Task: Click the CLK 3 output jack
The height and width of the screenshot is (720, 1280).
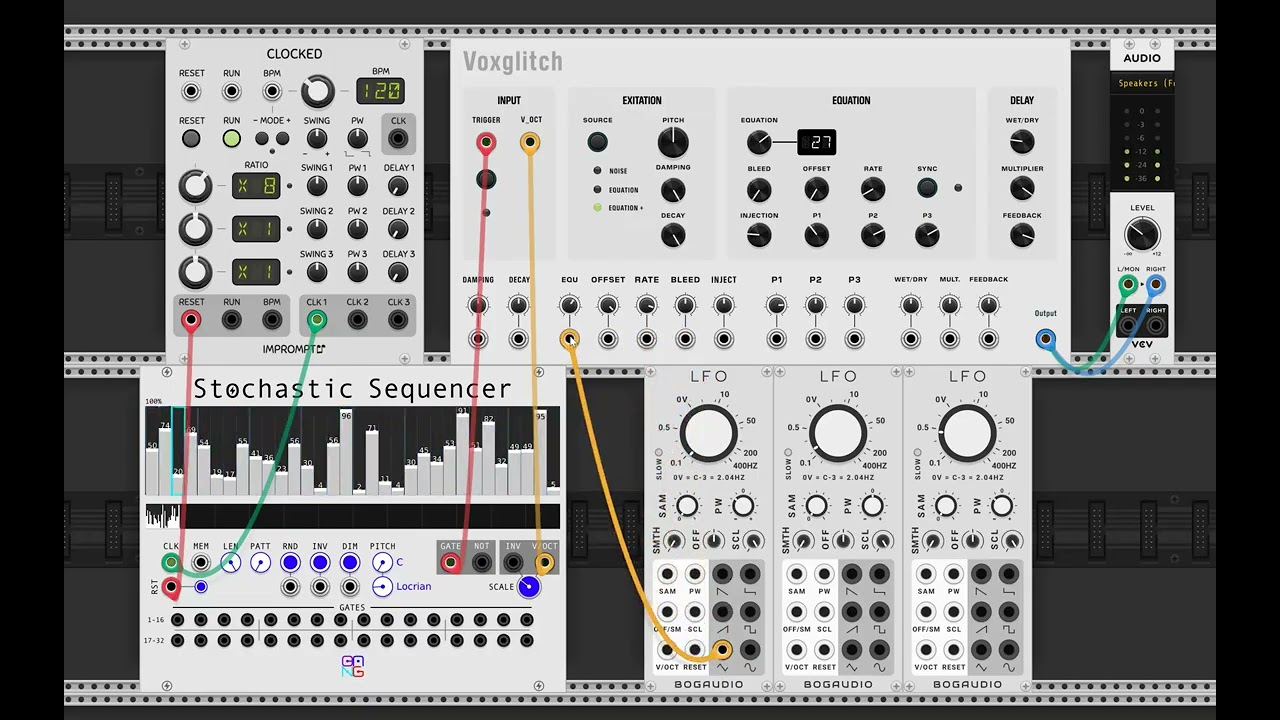Action: tap(398, 320)
